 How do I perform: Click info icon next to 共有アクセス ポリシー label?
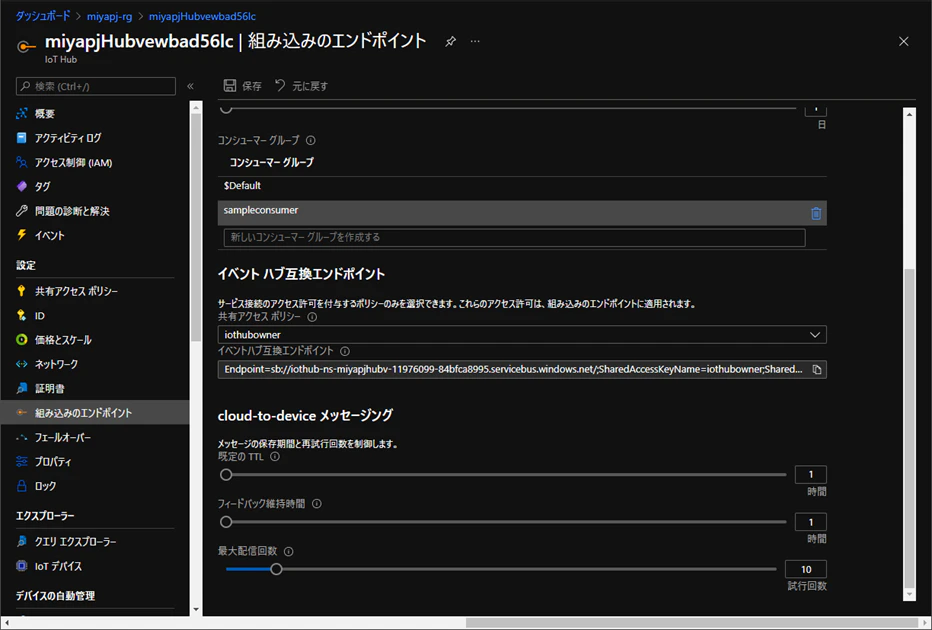(x=312, y=317)
